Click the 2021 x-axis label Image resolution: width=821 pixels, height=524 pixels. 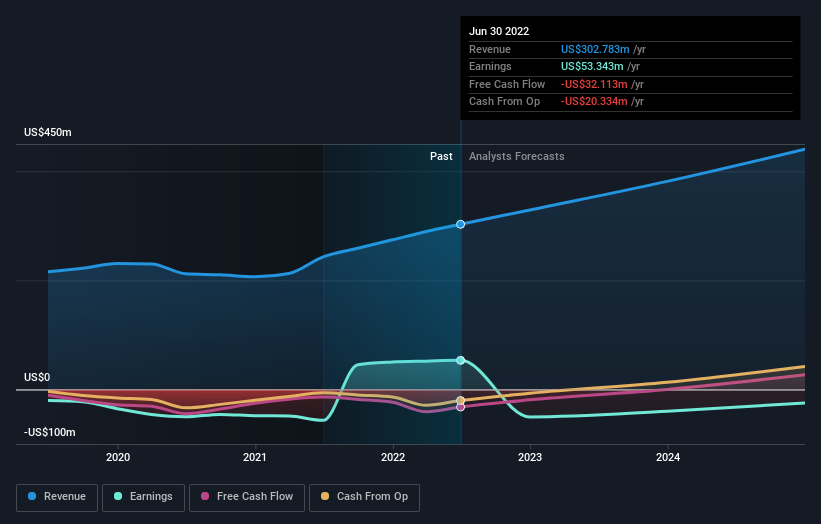(x=254, y=457)
